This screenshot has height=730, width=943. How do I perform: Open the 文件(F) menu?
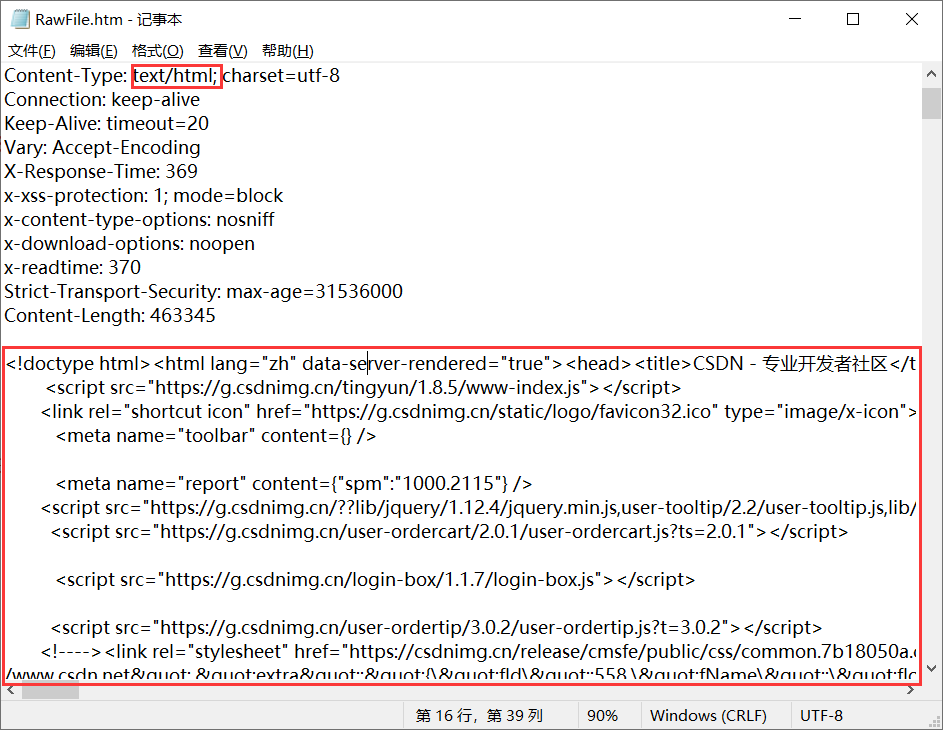coord(31,51)
